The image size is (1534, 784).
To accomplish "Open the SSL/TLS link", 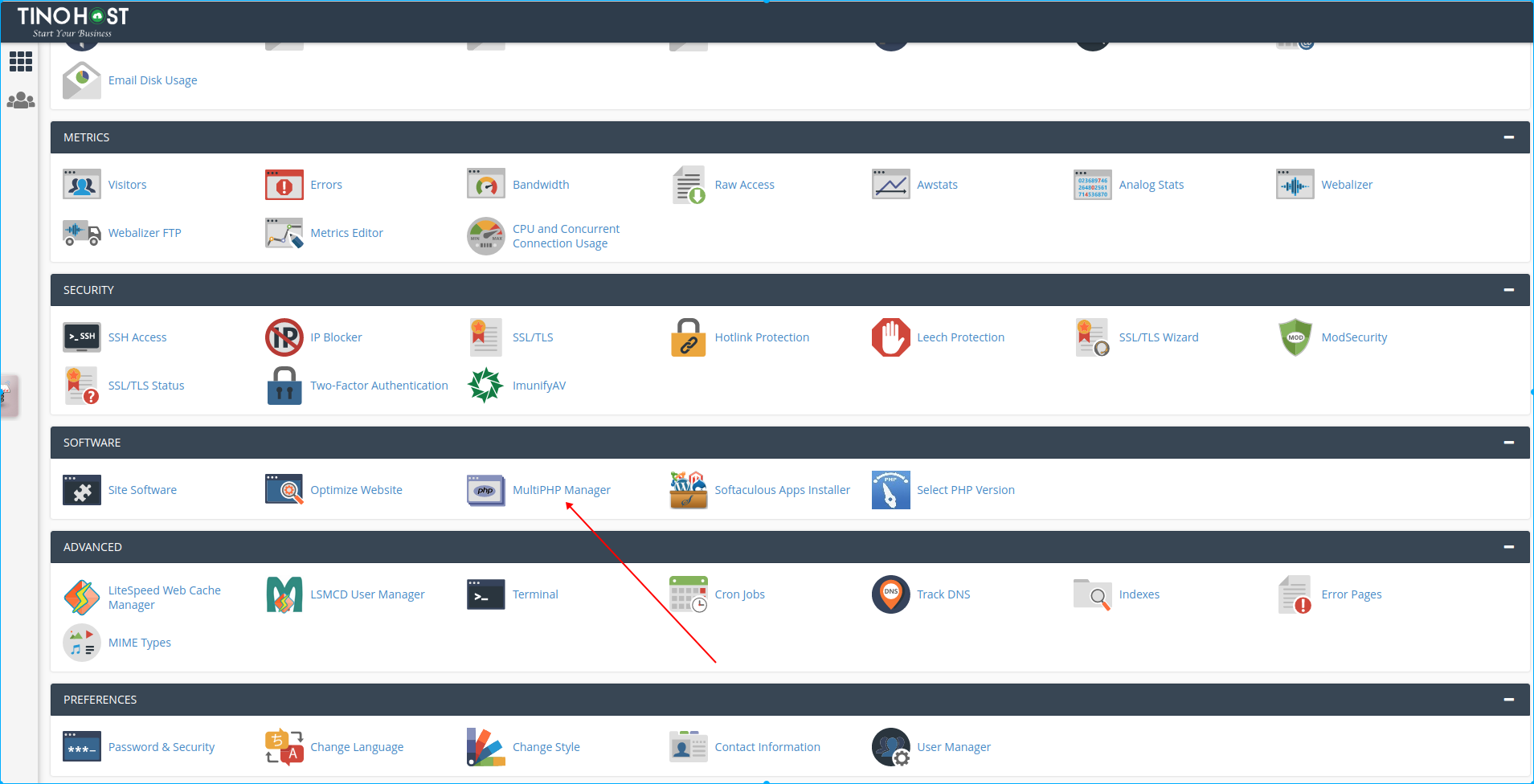I will point(533,337).
